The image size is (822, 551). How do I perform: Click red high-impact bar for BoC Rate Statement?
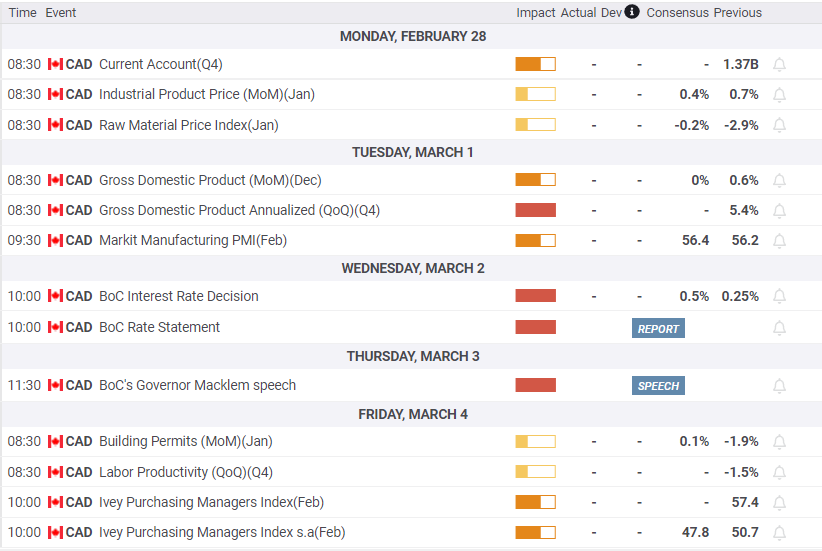coord(535,327)
